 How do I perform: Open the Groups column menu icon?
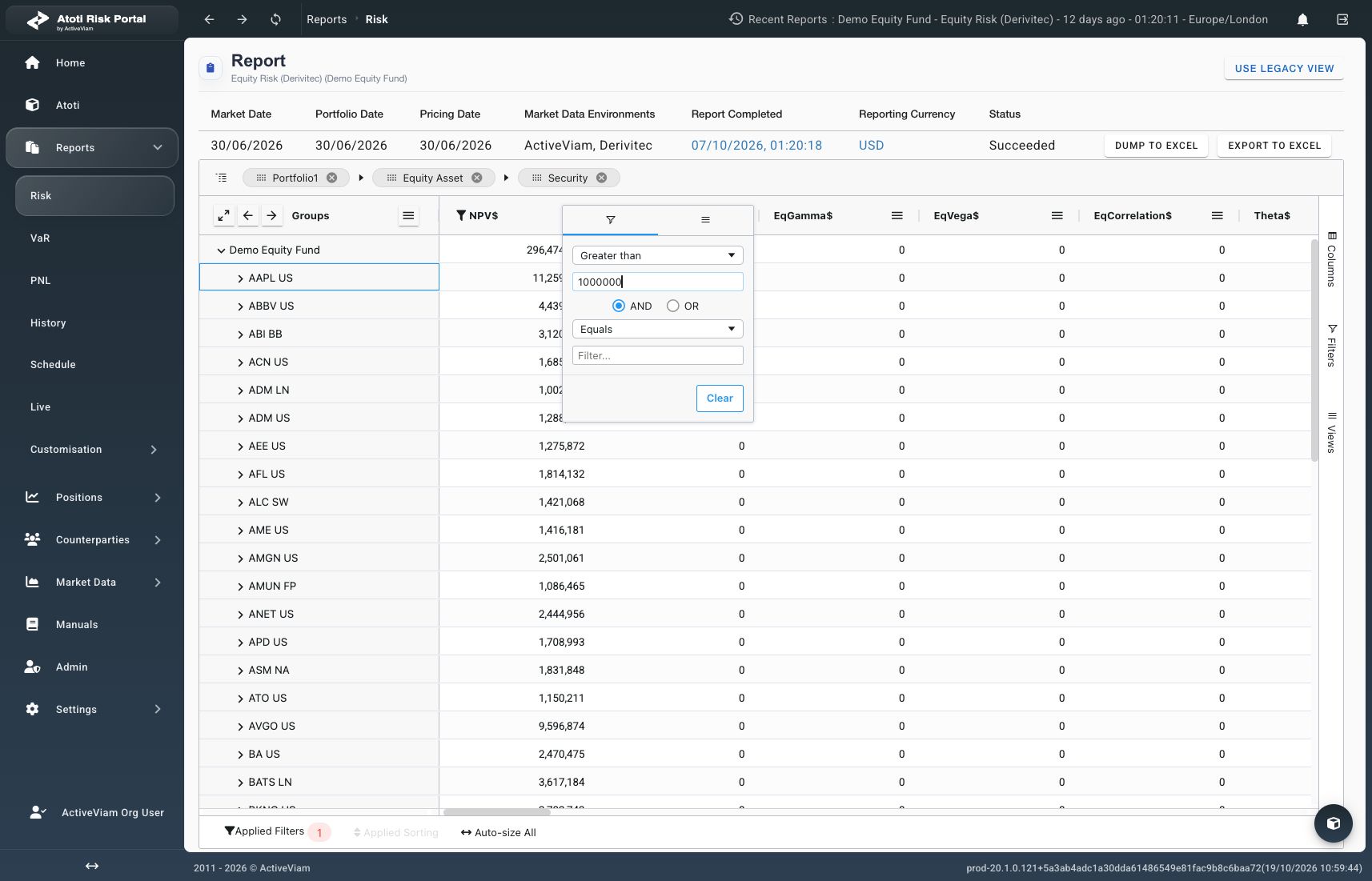408,215
